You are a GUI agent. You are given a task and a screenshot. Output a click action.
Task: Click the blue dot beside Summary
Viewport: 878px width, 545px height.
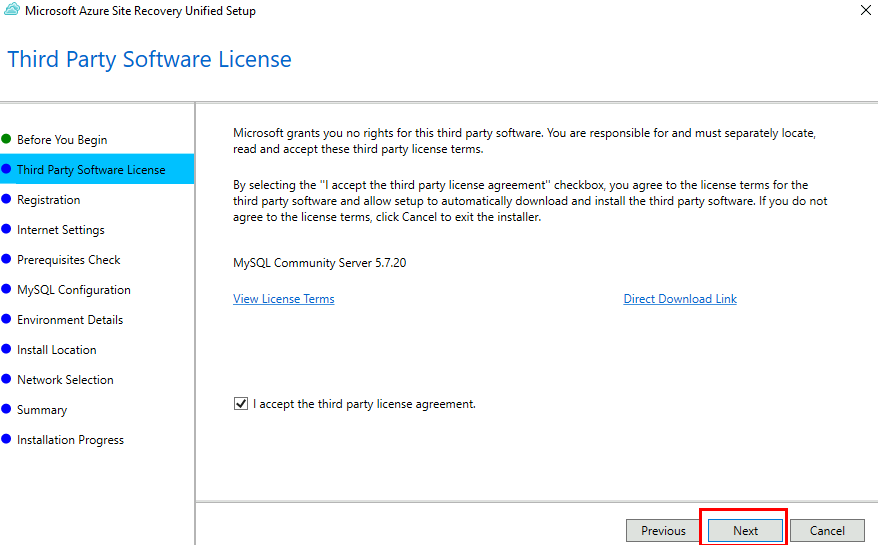click(x=6, y=408)
